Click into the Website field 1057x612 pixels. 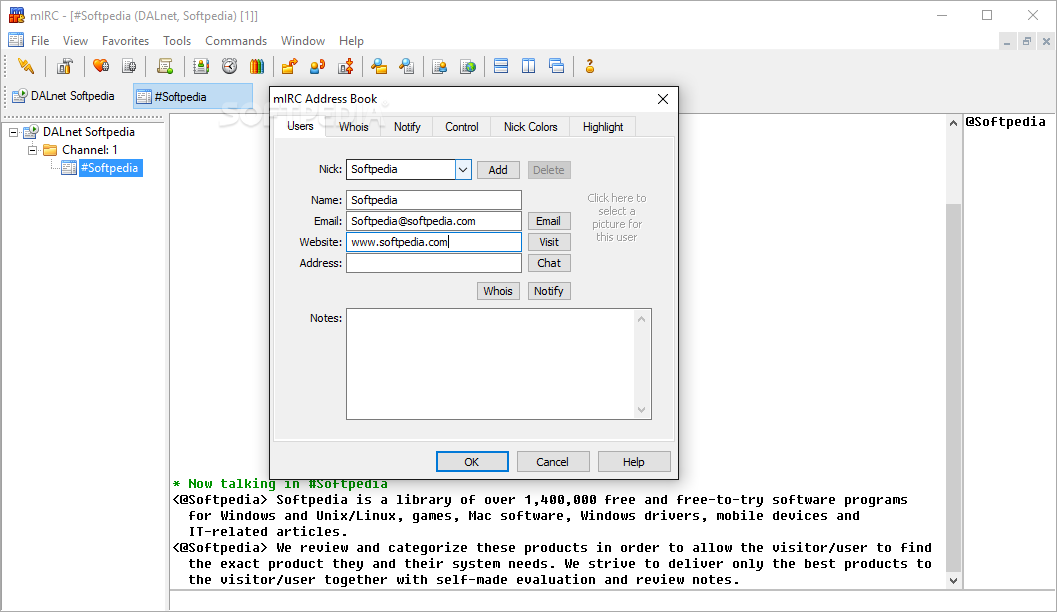pos(433,242)
